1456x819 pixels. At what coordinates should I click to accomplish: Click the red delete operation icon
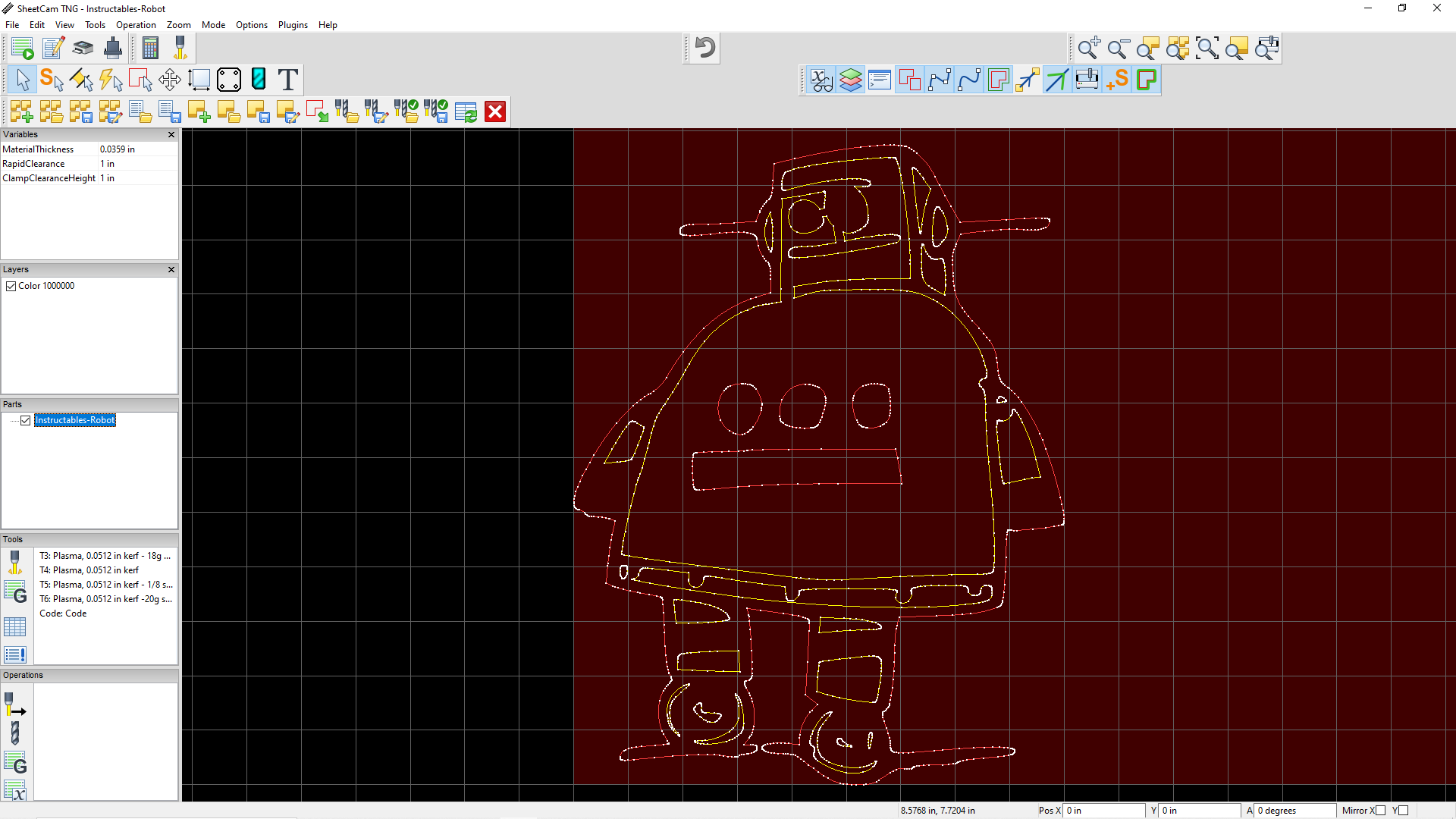click(x=495, y=111)
